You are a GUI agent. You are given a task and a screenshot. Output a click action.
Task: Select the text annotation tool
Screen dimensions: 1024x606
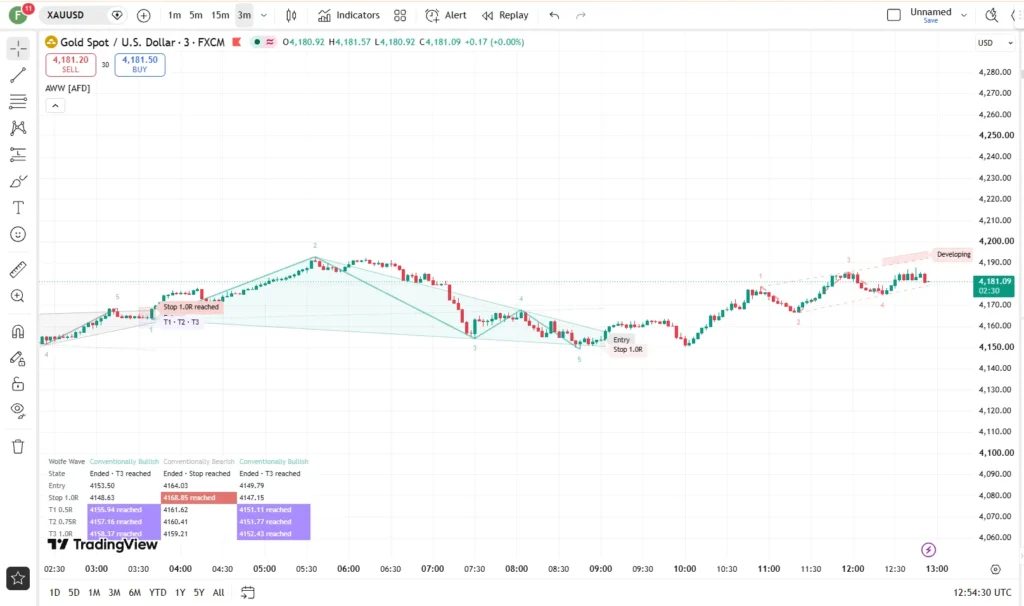click(18, 208)
